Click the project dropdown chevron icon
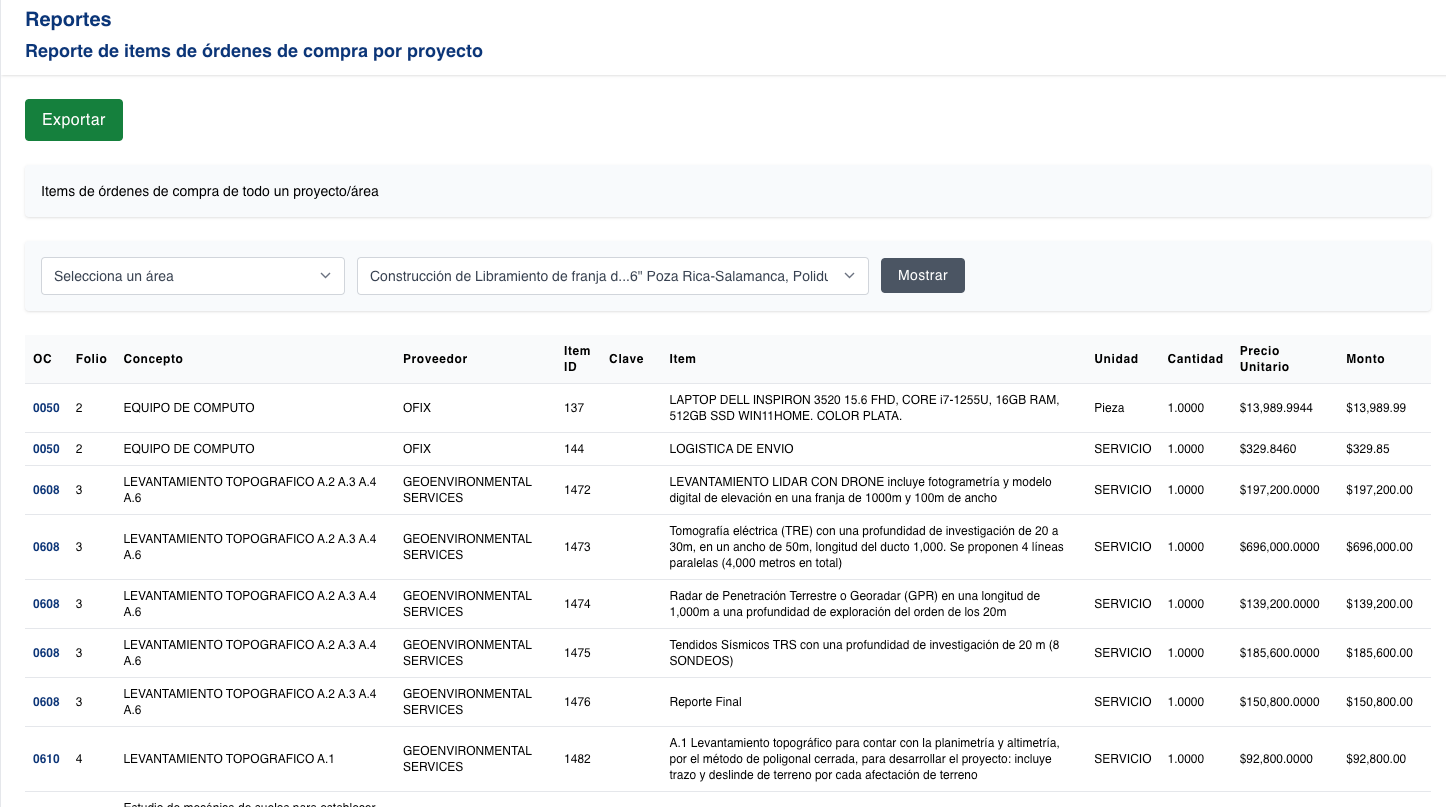Screen dimensions: 1446x807 point(849,275)
